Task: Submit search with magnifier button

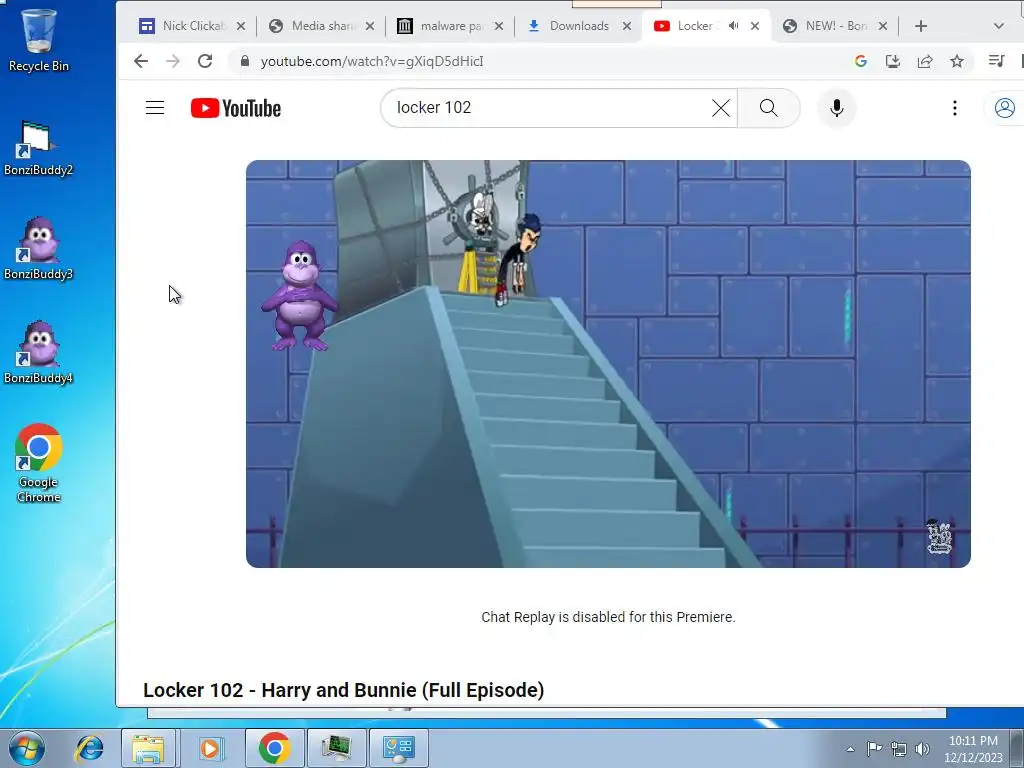Action: pyautogui.click(x=769, y=108)
